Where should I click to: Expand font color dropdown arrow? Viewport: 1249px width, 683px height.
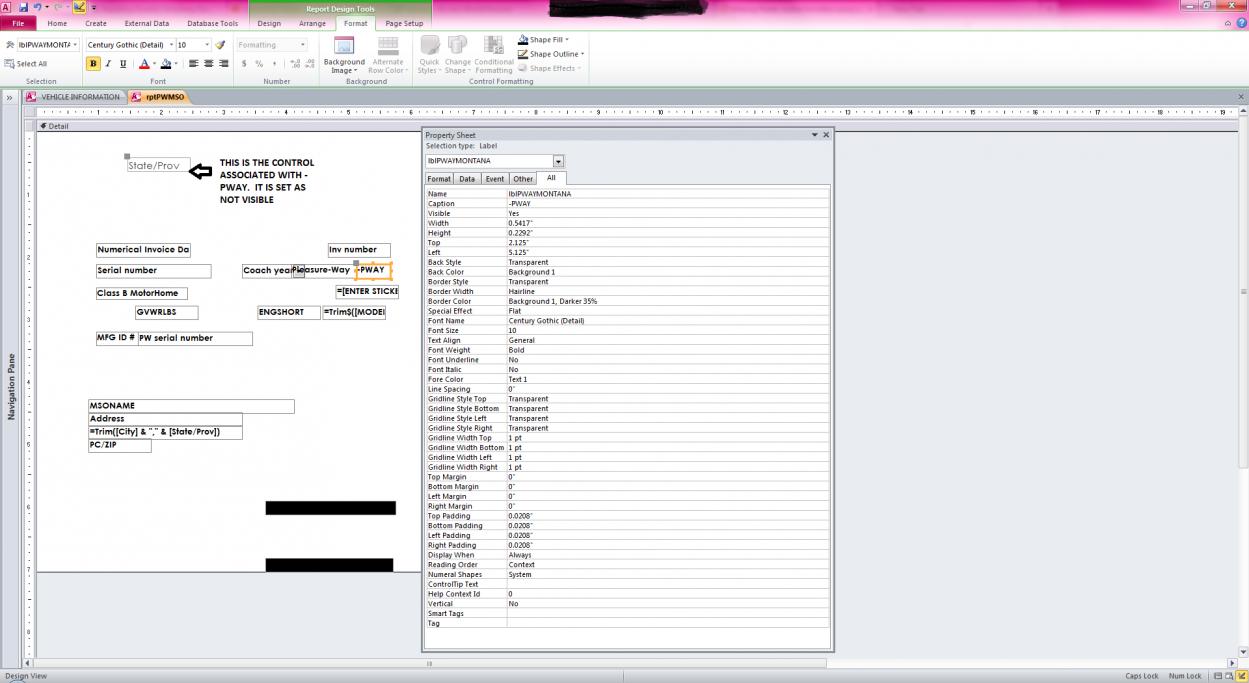[x=153, y=64]
